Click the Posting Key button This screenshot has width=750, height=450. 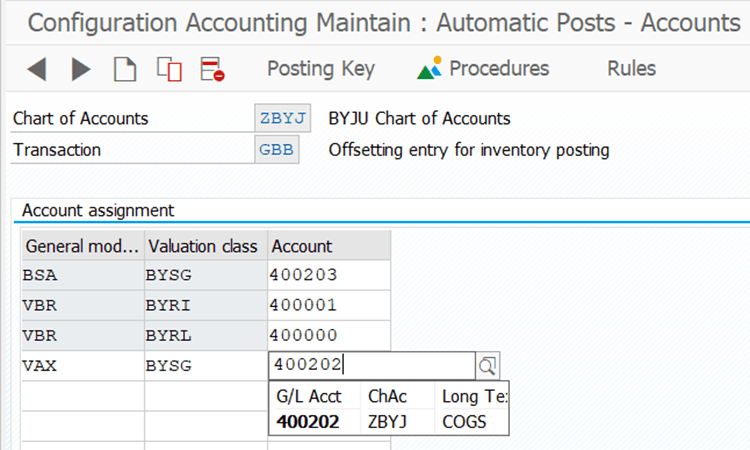(x=320, y=69)
